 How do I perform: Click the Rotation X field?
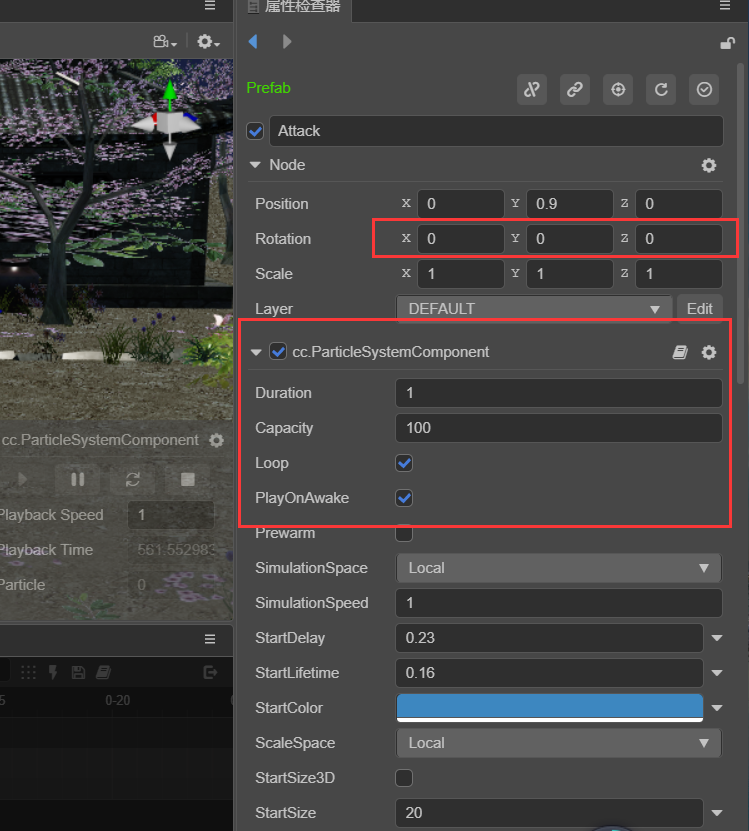tap(461, 239)
